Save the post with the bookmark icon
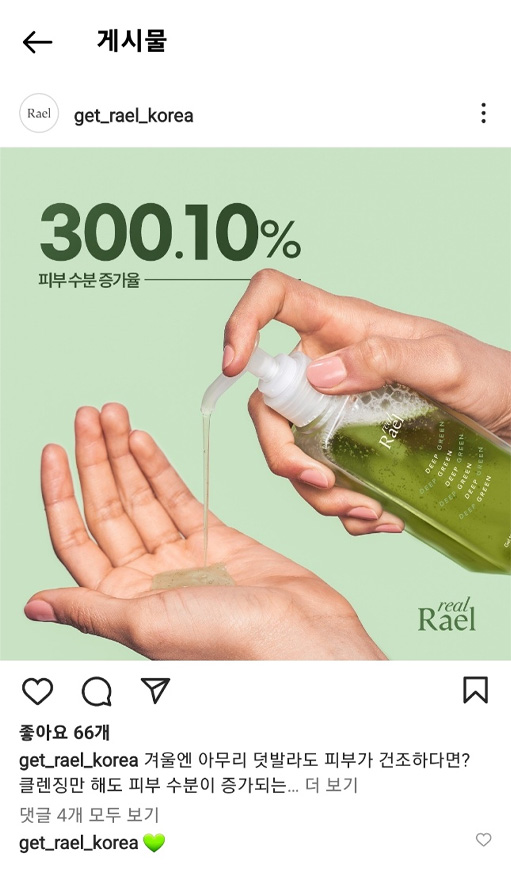 pos(475,690)
